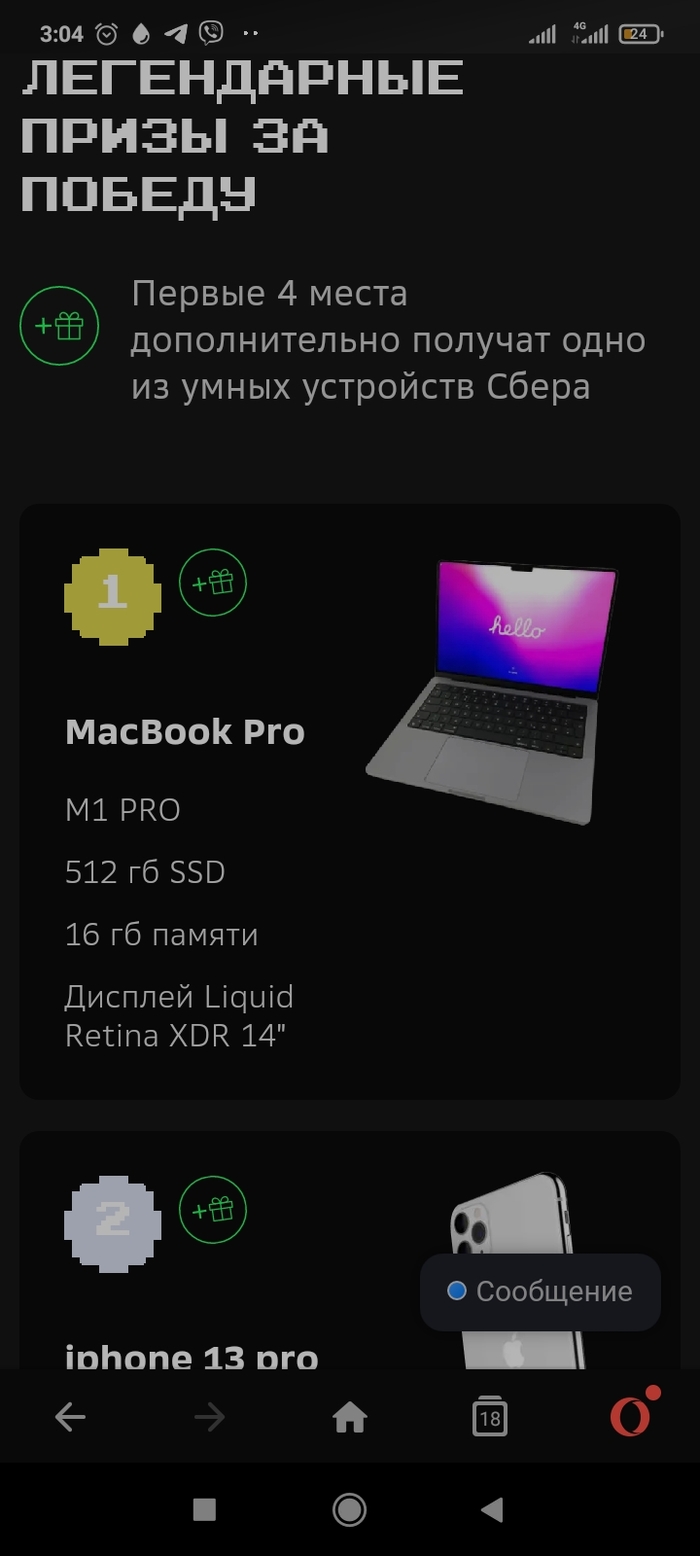Select the MacBook Pro title
Screen dimensions: 700x1556
[185, 732]
